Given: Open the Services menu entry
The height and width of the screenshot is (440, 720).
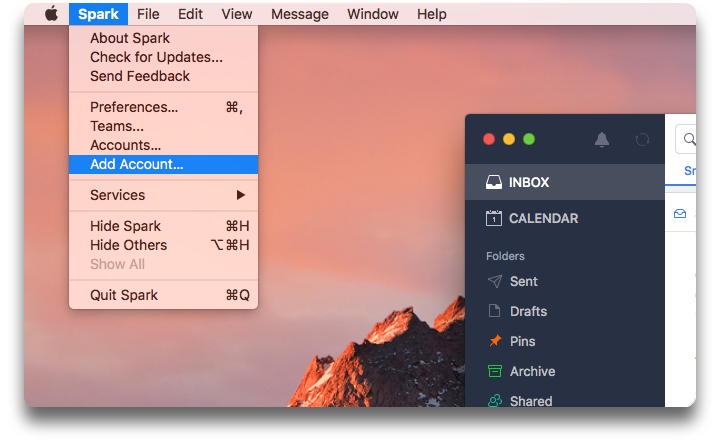Looking at the screenshot, I should [x=163, y=195].
